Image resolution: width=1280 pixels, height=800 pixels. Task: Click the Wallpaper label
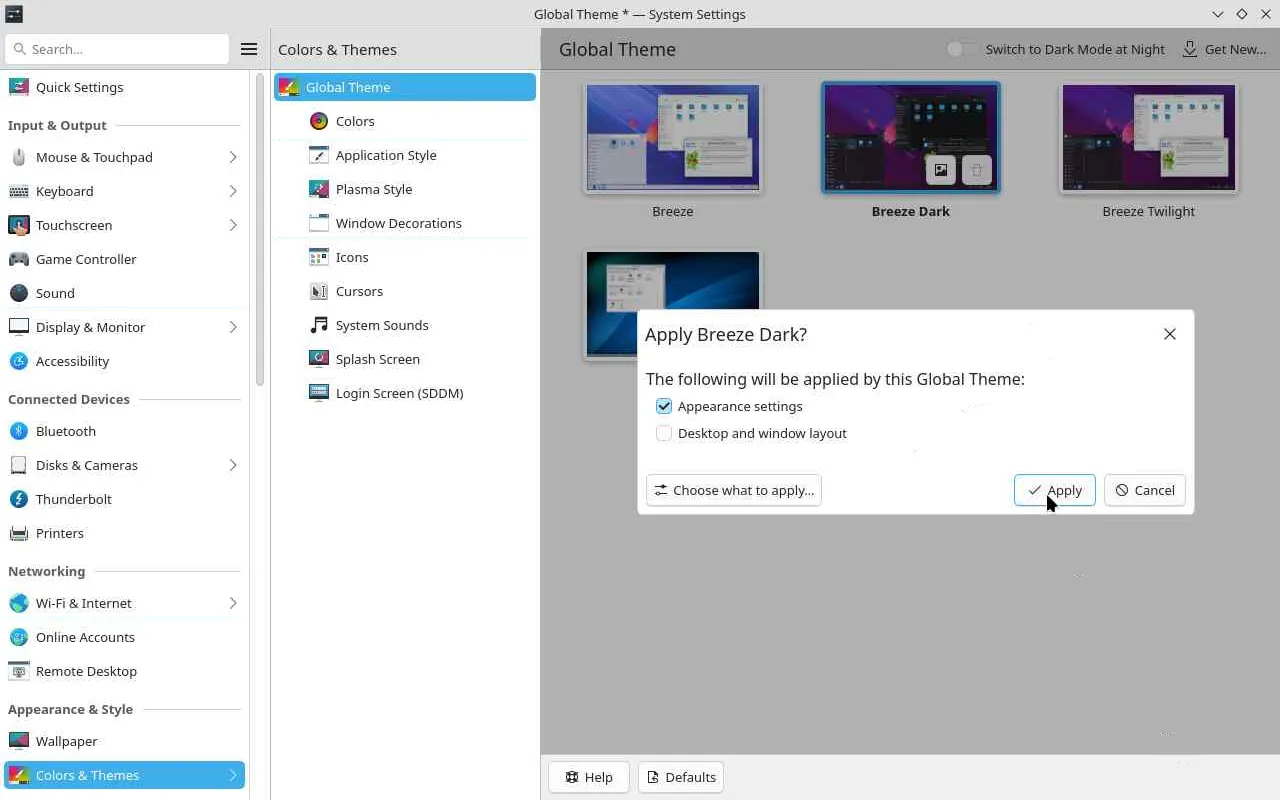[67, 741]
